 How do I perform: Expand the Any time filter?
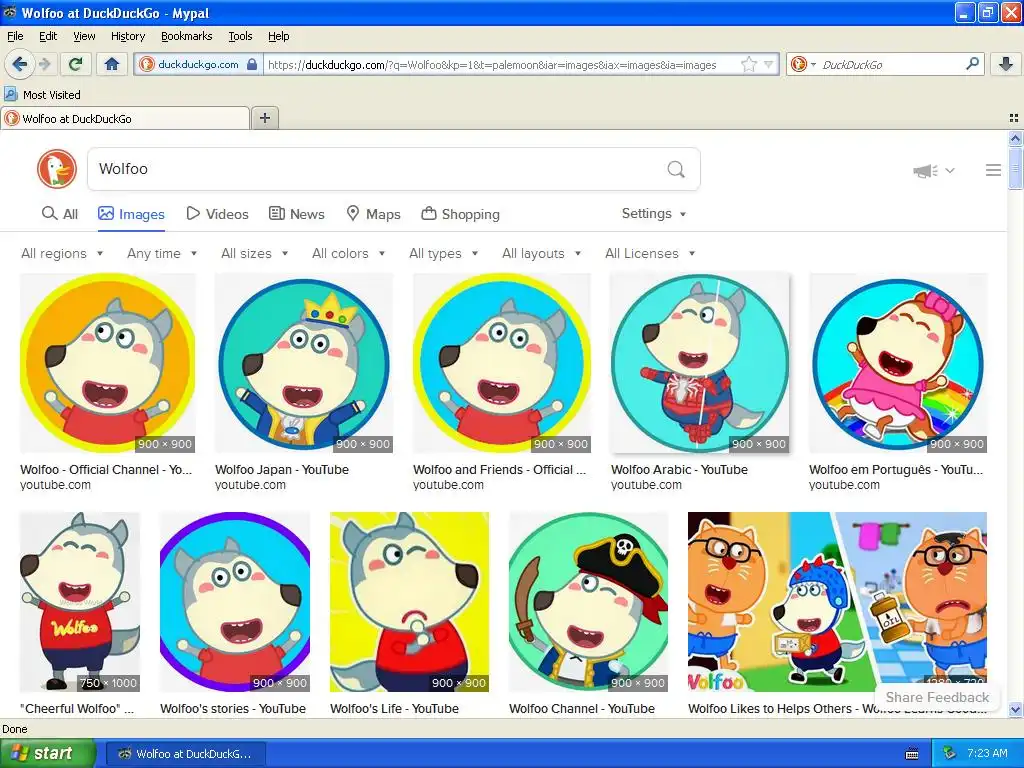click(x=162, y=253)
